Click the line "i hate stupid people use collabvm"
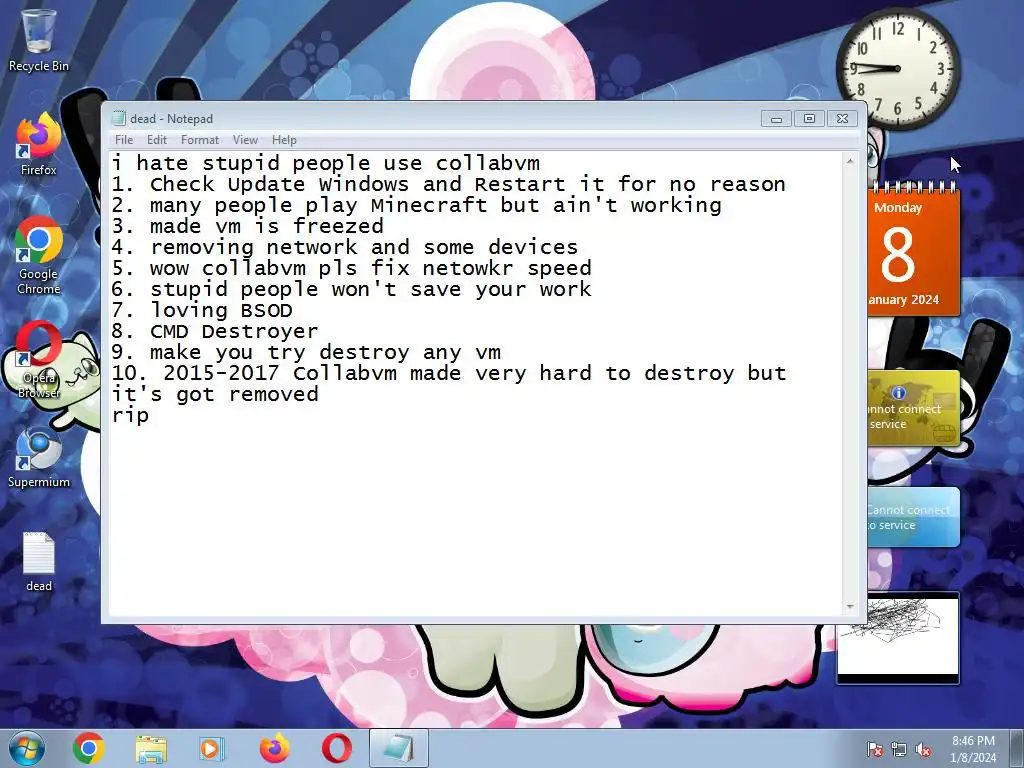 click(326, 163)
